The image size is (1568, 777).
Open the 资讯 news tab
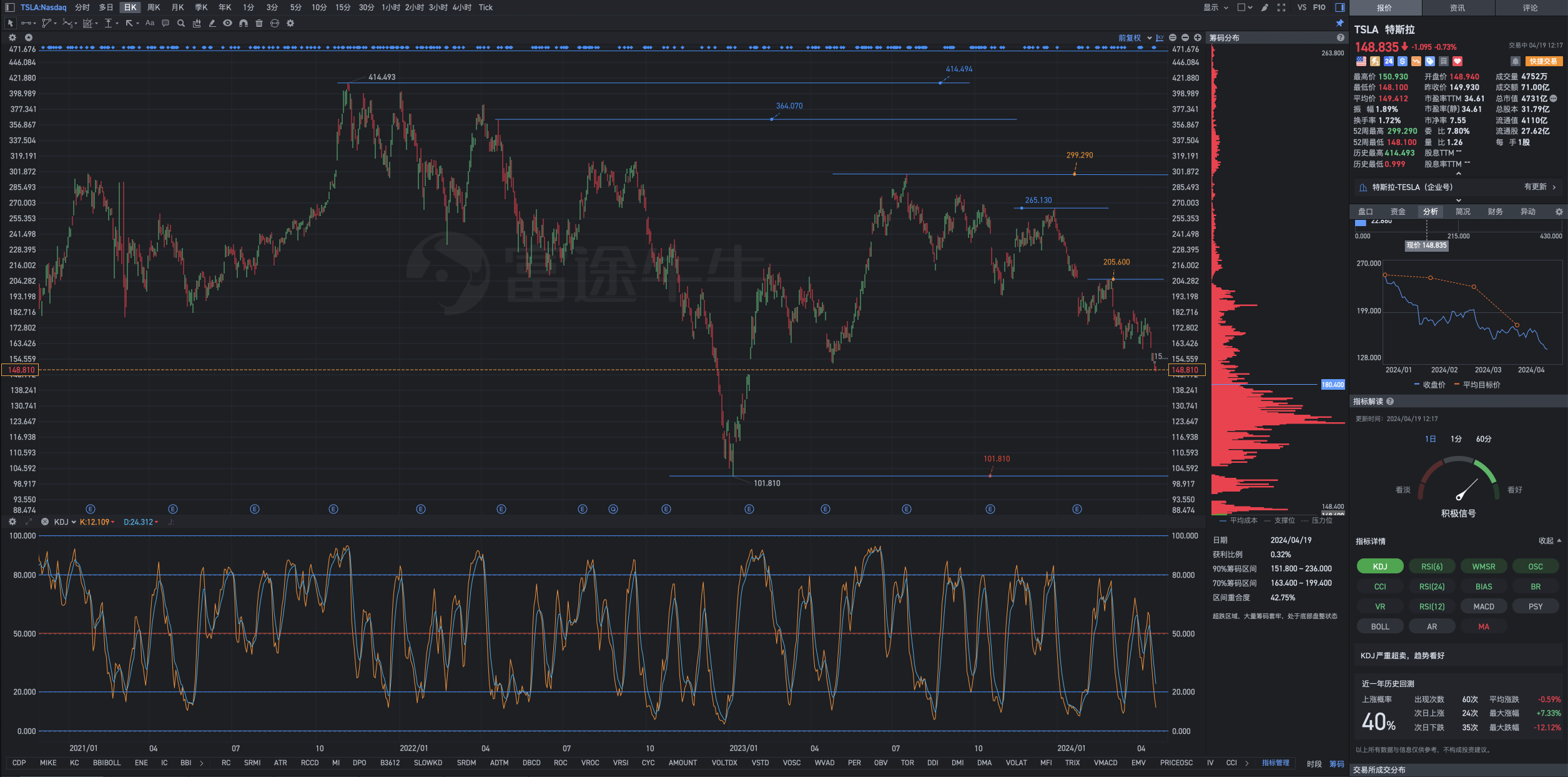[1457, 7]
